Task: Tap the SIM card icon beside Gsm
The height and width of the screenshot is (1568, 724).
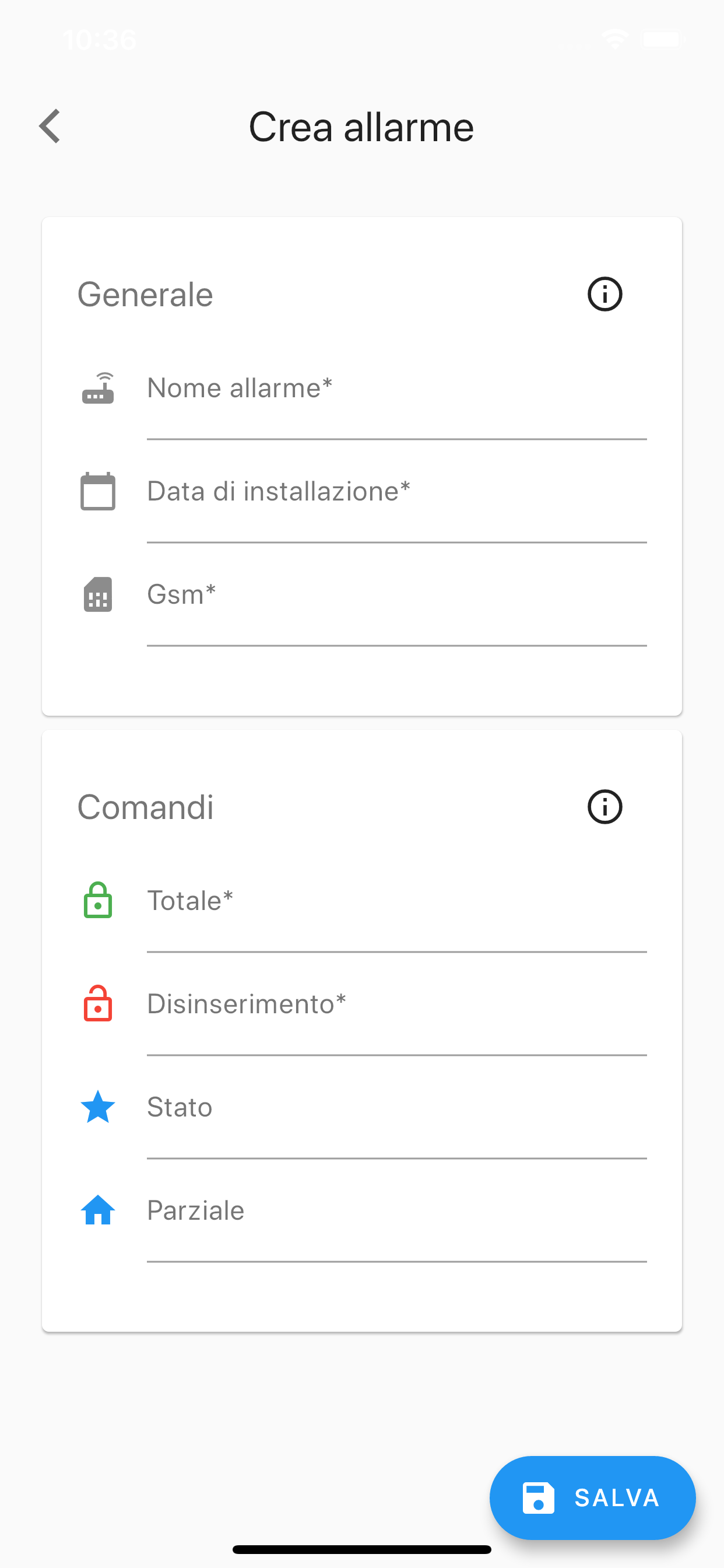Action: tap(98, 594)
